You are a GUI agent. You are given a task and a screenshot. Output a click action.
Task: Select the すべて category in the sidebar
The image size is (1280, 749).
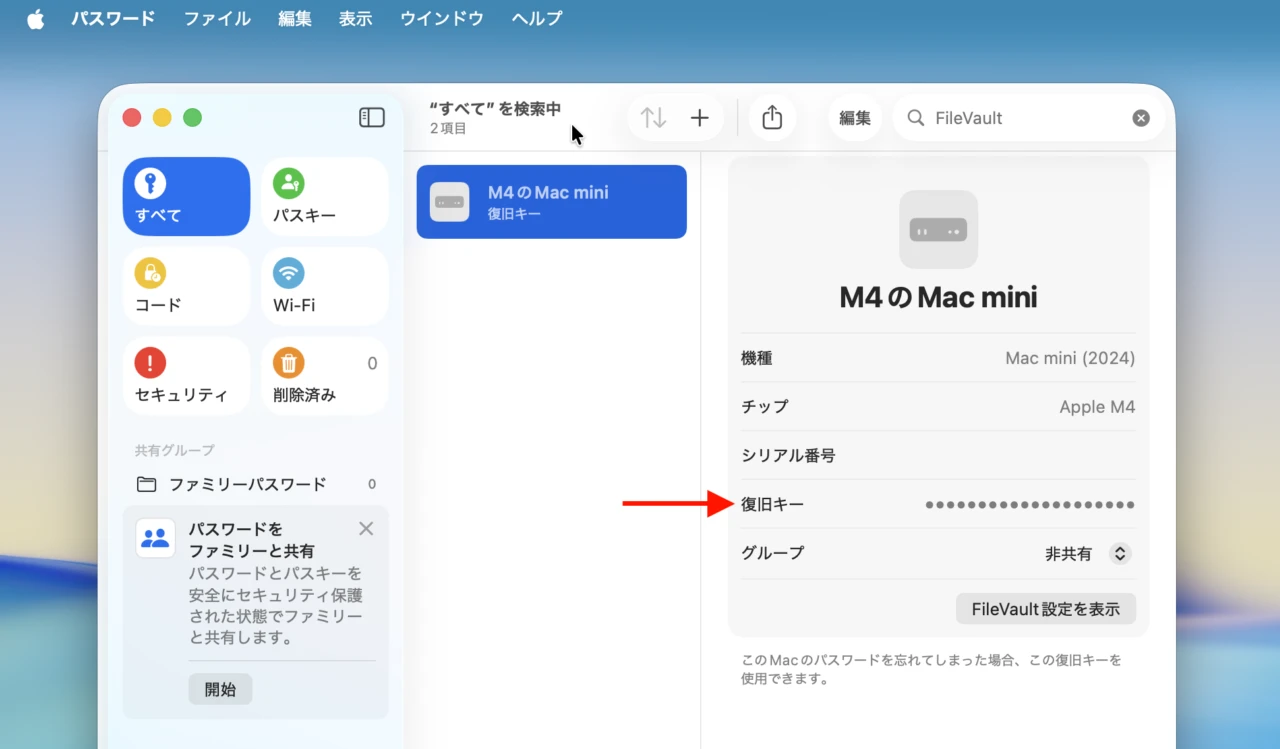185,196
